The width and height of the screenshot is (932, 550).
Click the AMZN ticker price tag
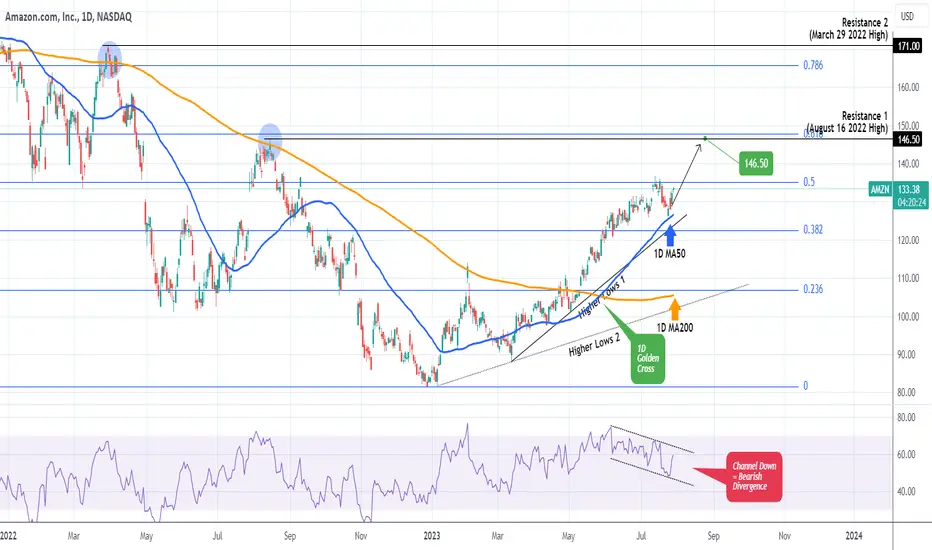point(880,189)
